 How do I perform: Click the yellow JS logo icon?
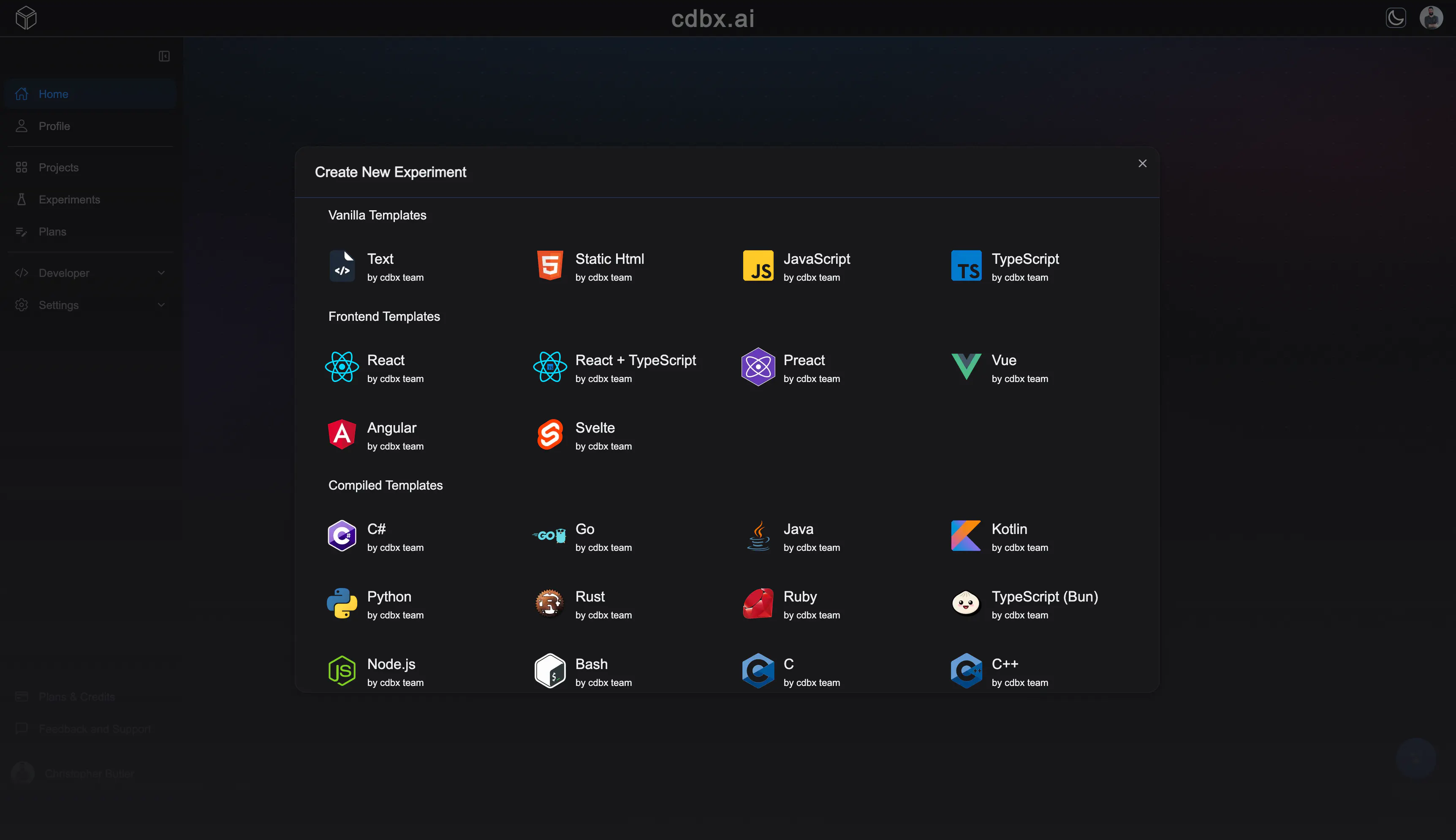point(758,266)
